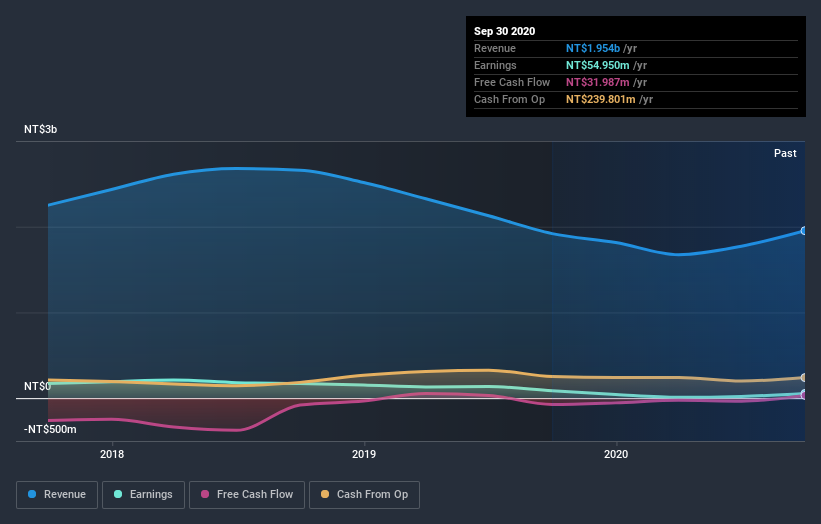Click the 2020 x-axis label
This screenshot has width=821, height=524.
coord(616,454)
